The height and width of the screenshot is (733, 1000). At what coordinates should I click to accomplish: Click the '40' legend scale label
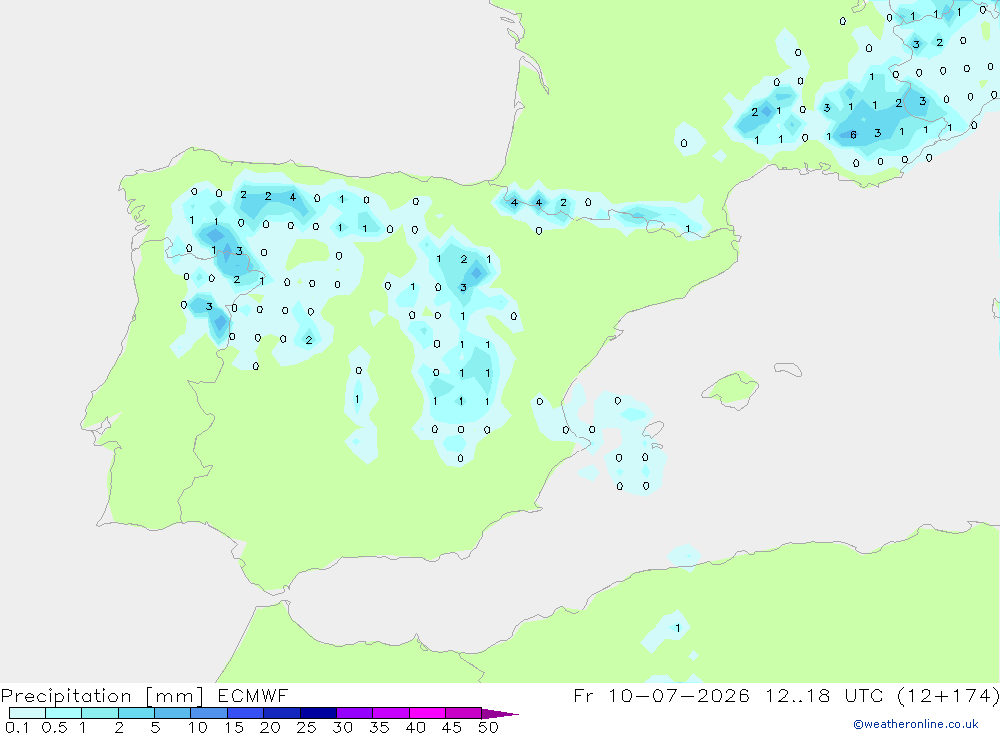415,727
